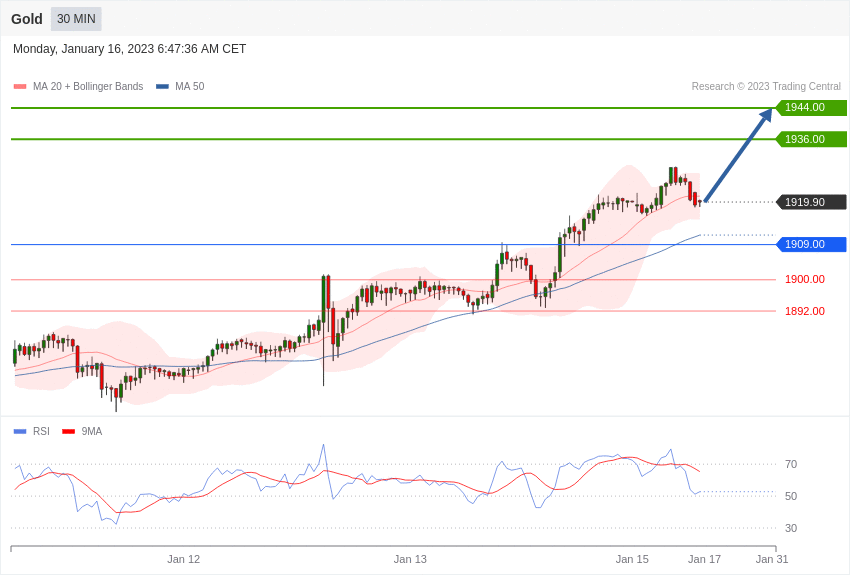Click the Jan 13 date axis label
This screenshot has width=850, height=576.
410,559
